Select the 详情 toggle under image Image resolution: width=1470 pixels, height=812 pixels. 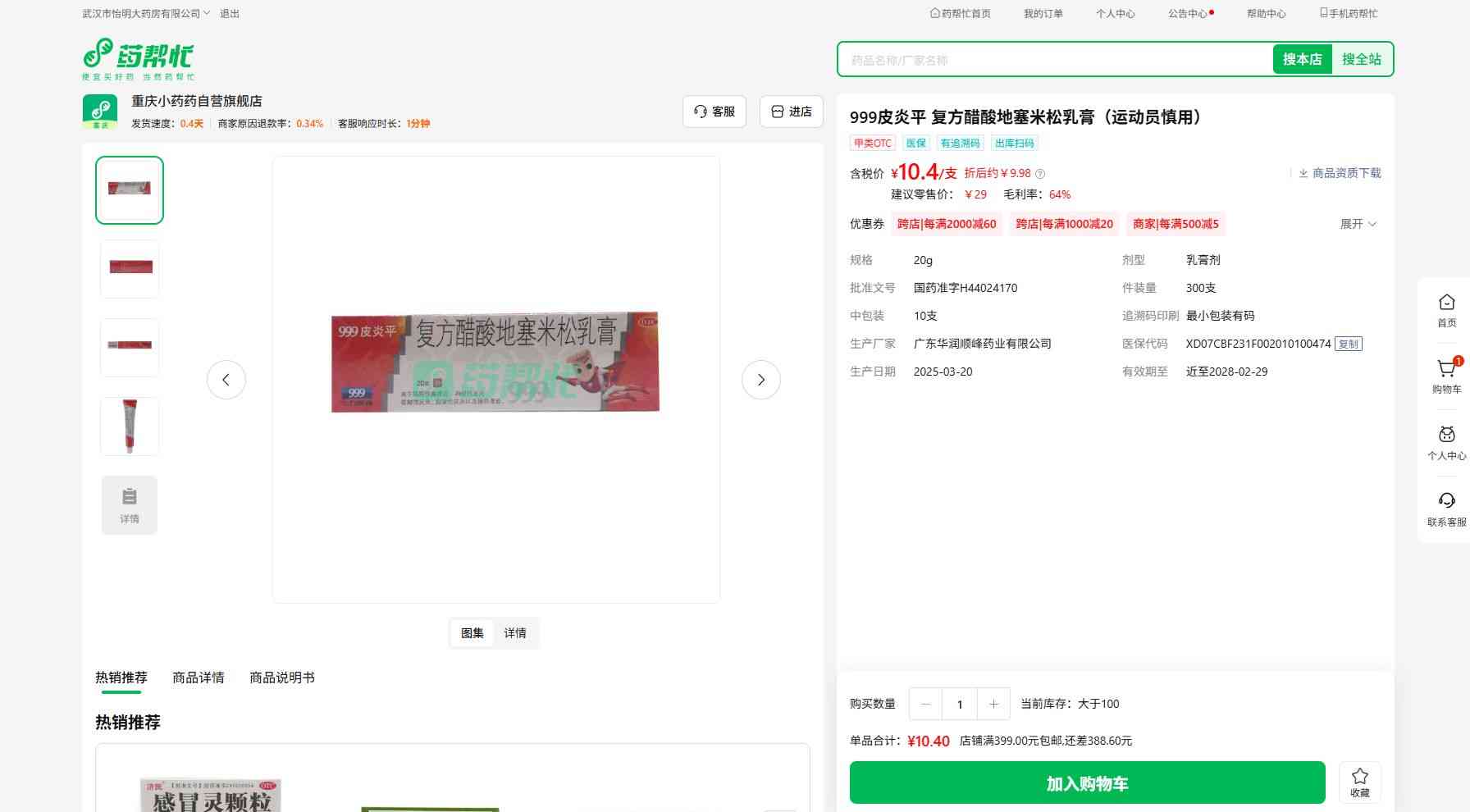[515, 633]
